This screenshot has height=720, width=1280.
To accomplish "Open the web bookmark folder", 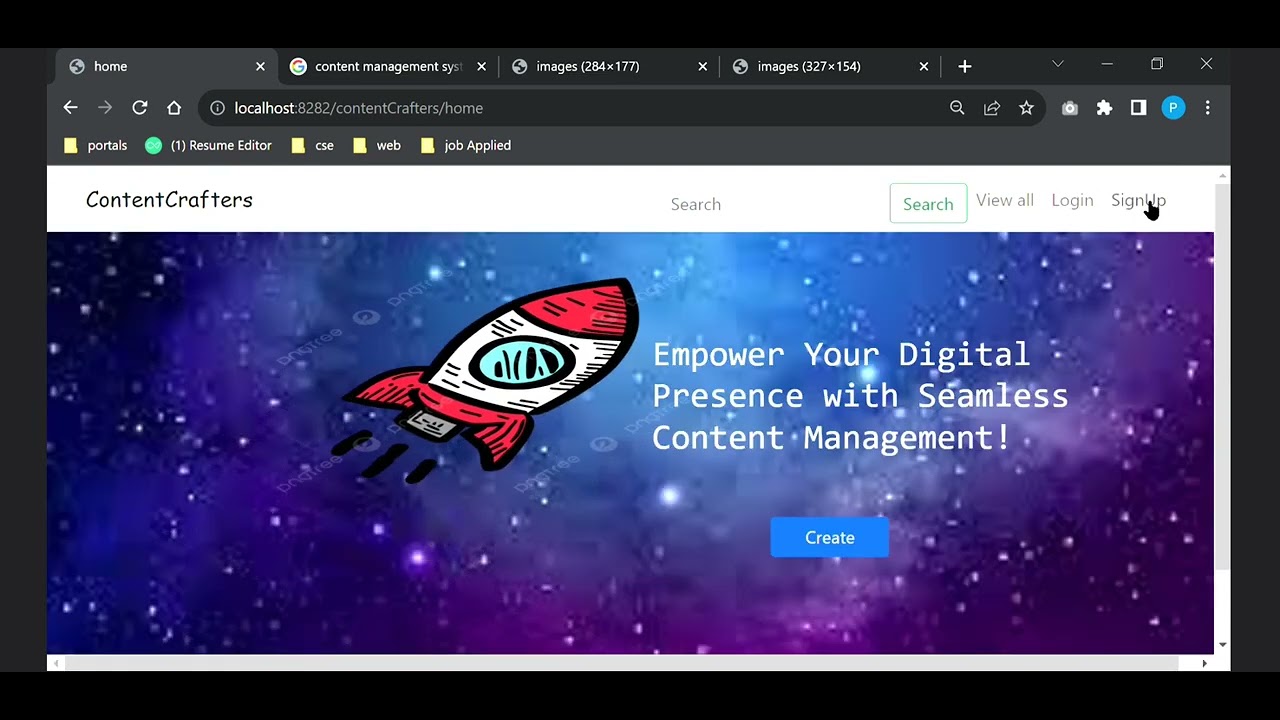I will point(377,145).
